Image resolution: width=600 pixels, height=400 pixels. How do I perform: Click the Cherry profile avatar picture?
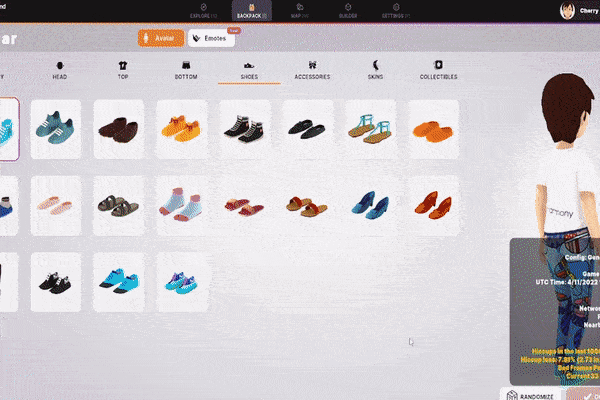(x=567, y=11)
